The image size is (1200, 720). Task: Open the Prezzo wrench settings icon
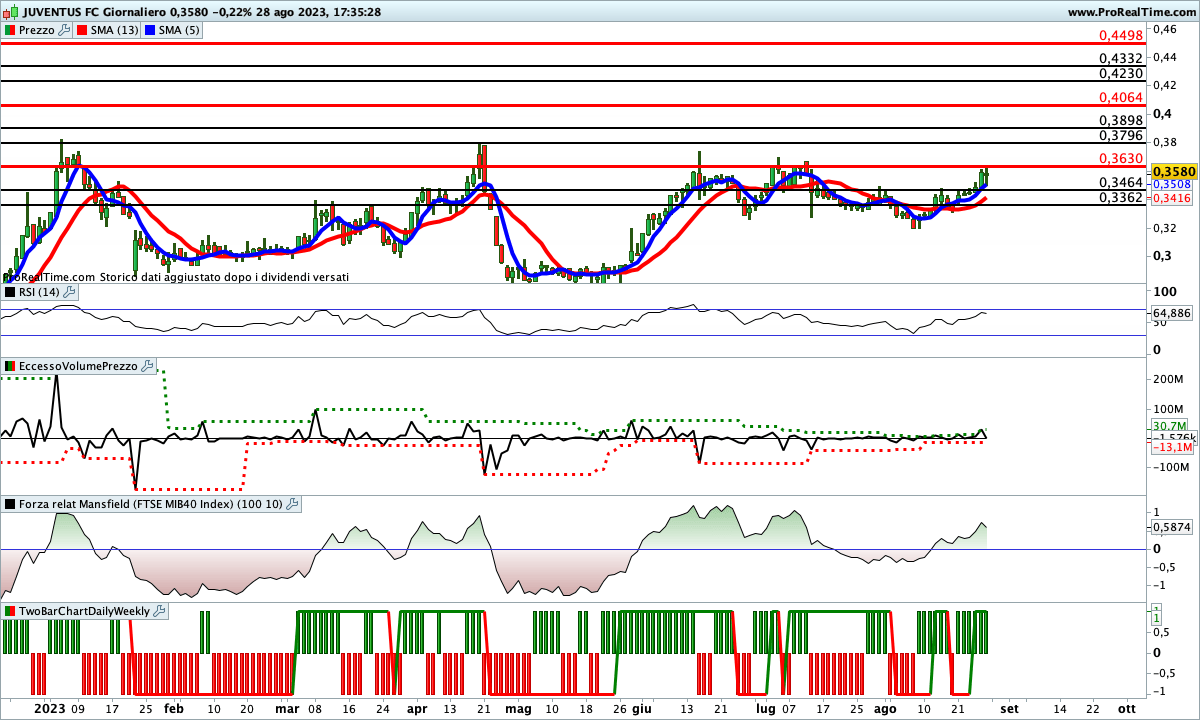click(x=65, y=31)
